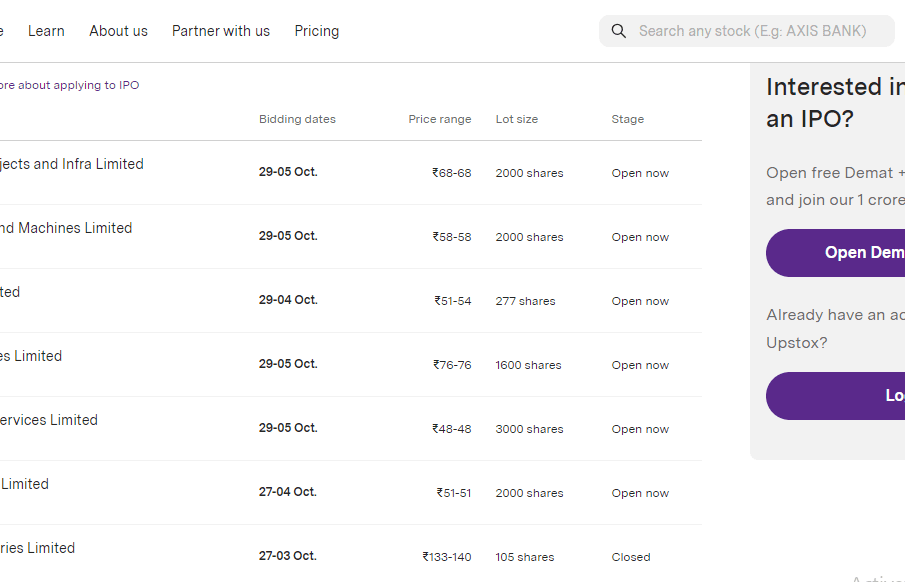Click the 1600 shares lot size entry

click(529, 365)
